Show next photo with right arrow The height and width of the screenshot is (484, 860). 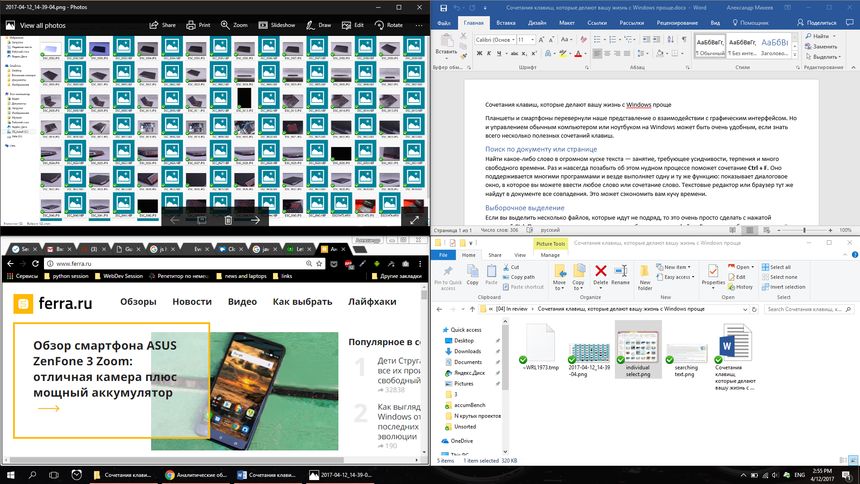(x=255, y=220)
